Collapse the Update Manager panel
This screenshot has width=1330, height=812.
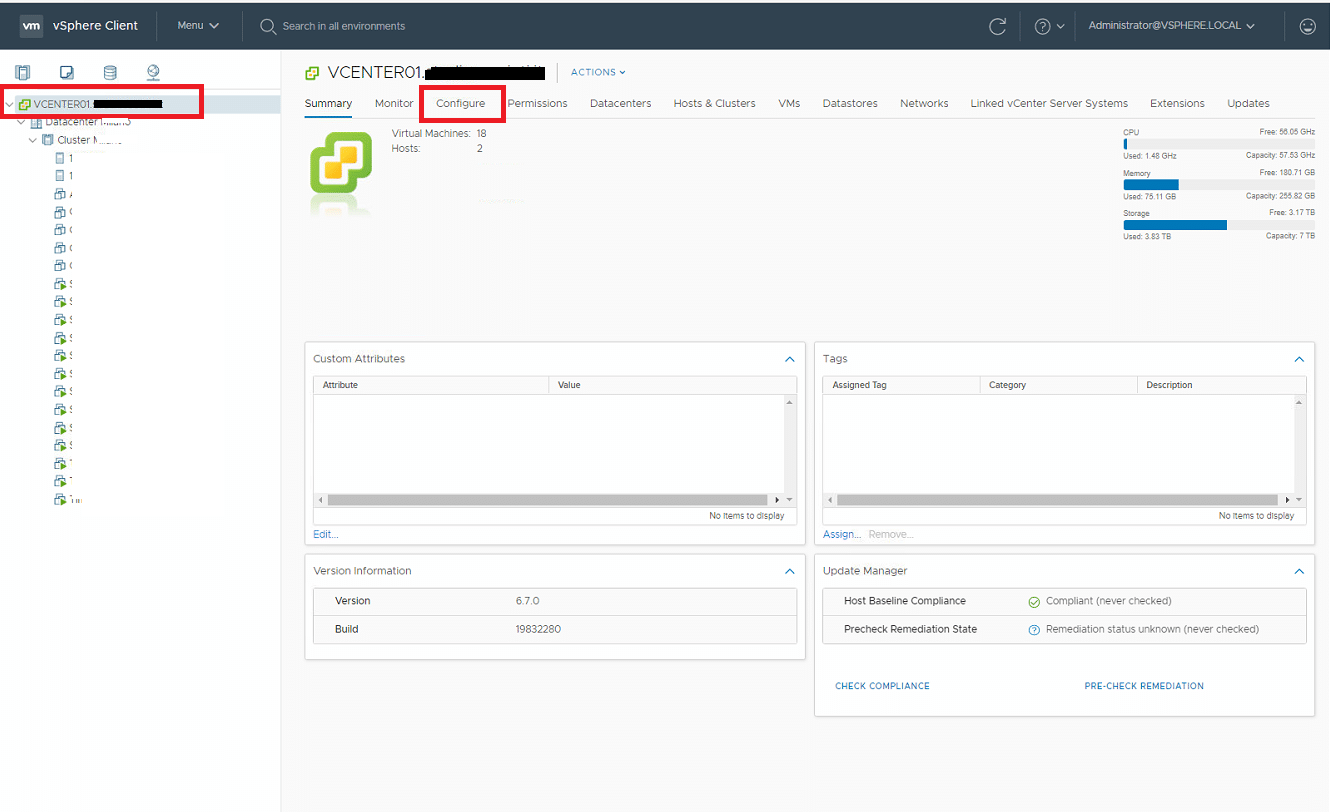coord(1299,571)
